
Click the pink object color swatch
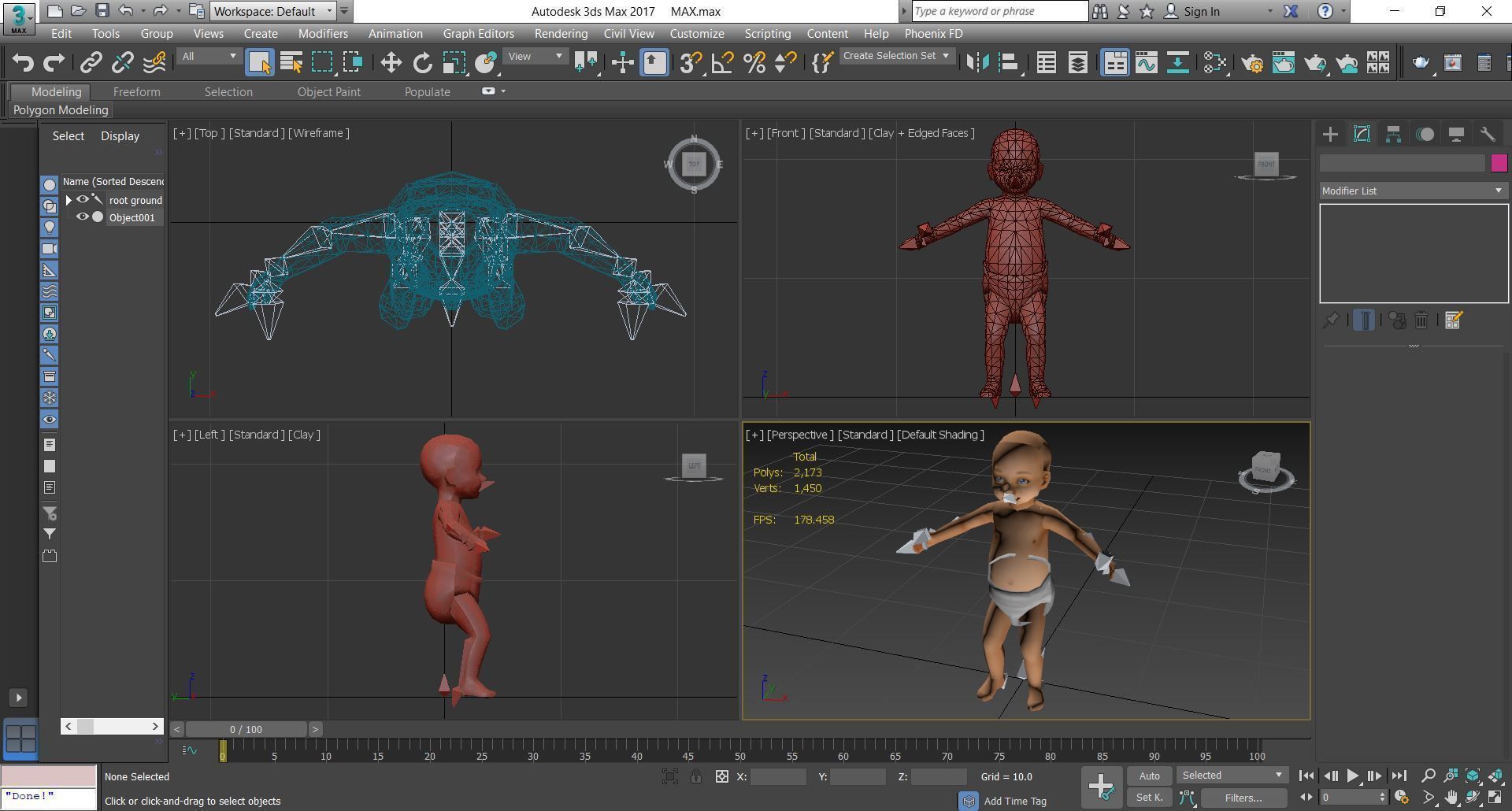click(x=1499, y=163)
